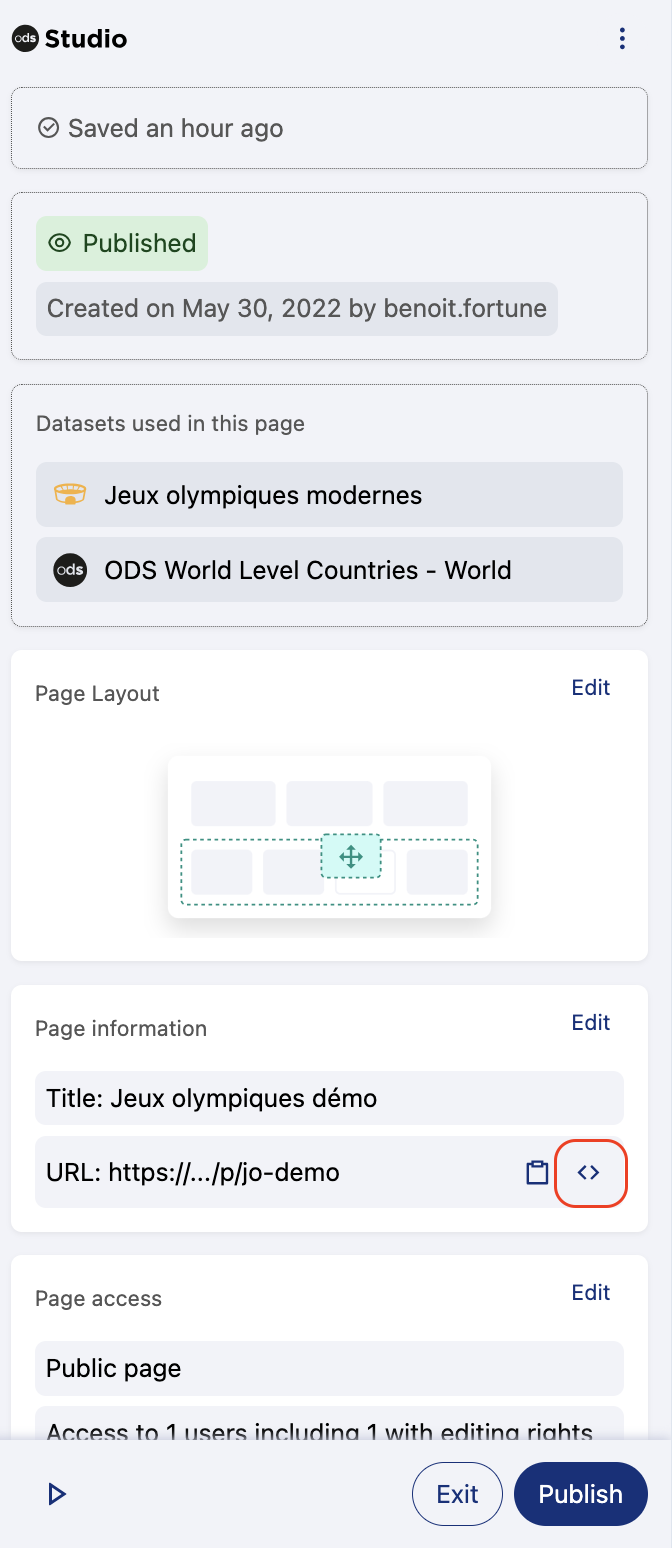Edit the Page Layout section
Viewport: 672px width, 1548px height.
[x=590, y=688]
